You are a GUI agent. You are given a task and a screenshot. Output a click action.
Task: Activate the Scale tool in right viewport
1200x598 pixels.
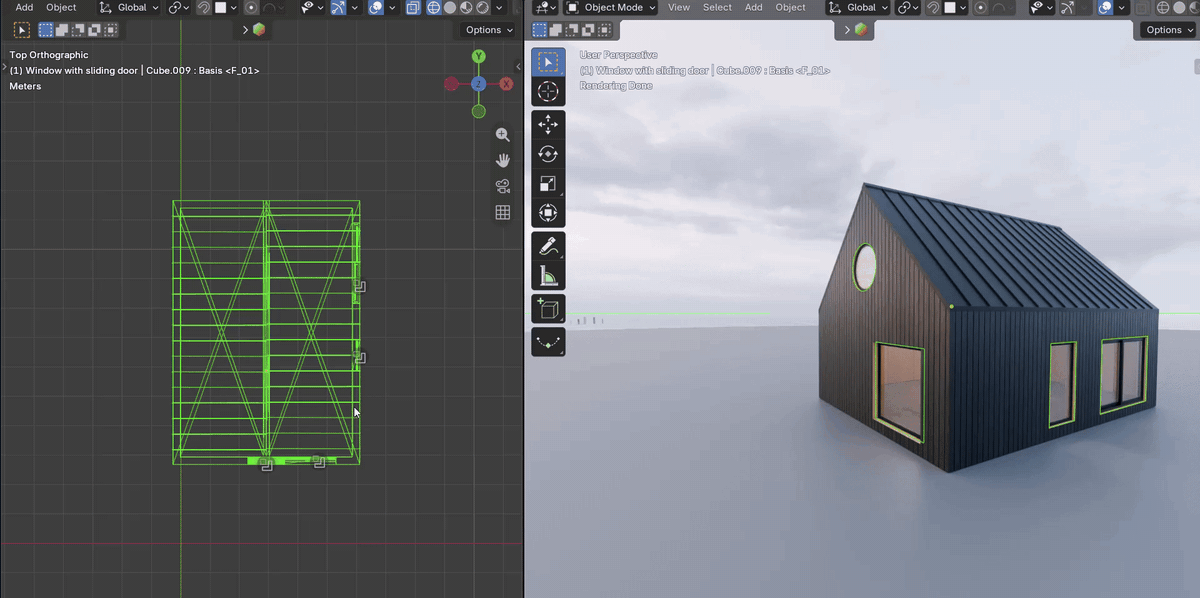(x=548, y=183)
